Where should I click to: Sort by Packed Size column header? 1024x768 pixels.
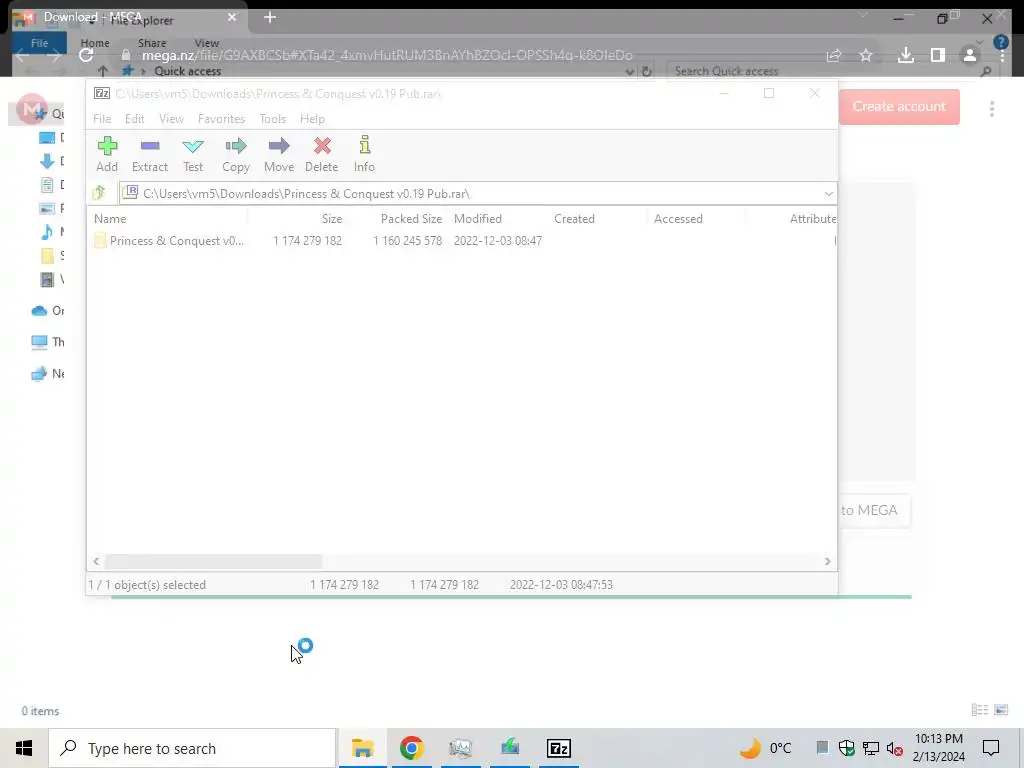click(411, 219)
